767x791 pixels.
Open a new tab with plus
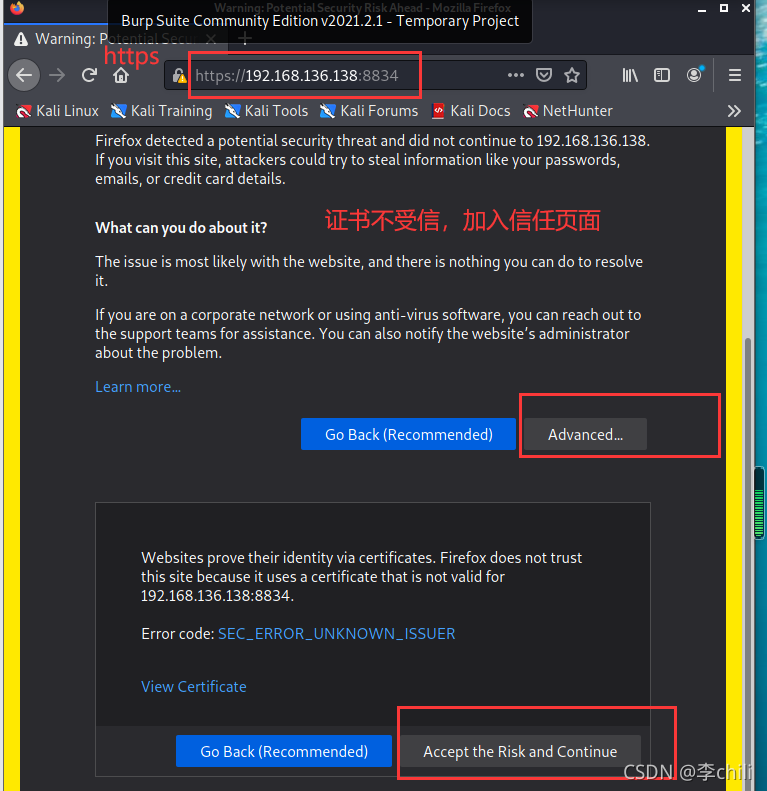tap(245, 38)
